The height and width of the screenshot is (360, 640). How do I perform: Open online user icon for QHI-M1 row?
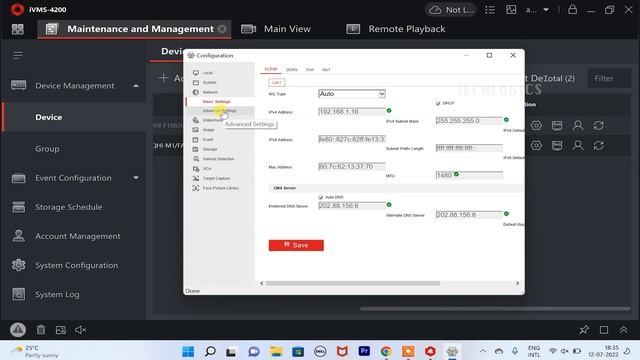(578, 145)
